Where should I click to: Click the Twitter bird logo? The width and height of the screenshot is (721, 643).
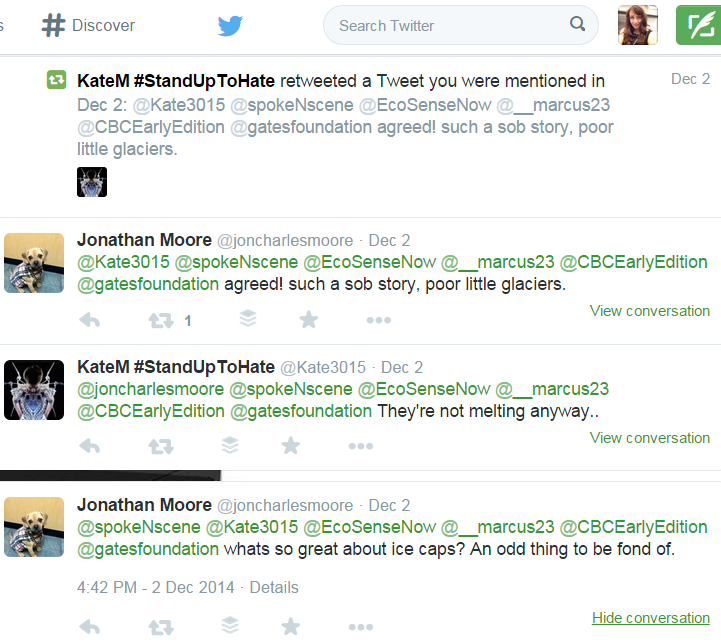coord(231,25)
